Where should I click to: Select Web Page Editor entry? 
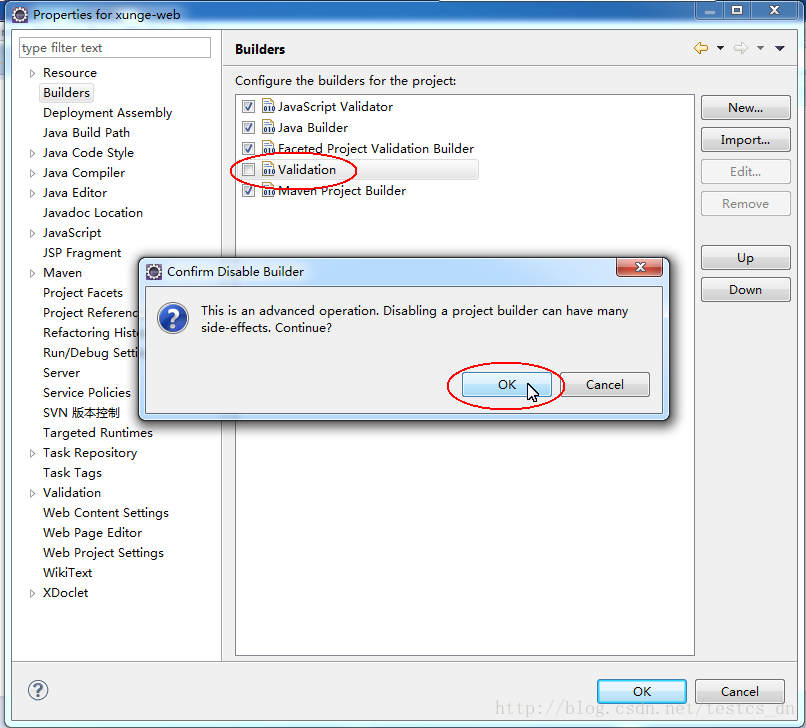(x=93, y=533)
